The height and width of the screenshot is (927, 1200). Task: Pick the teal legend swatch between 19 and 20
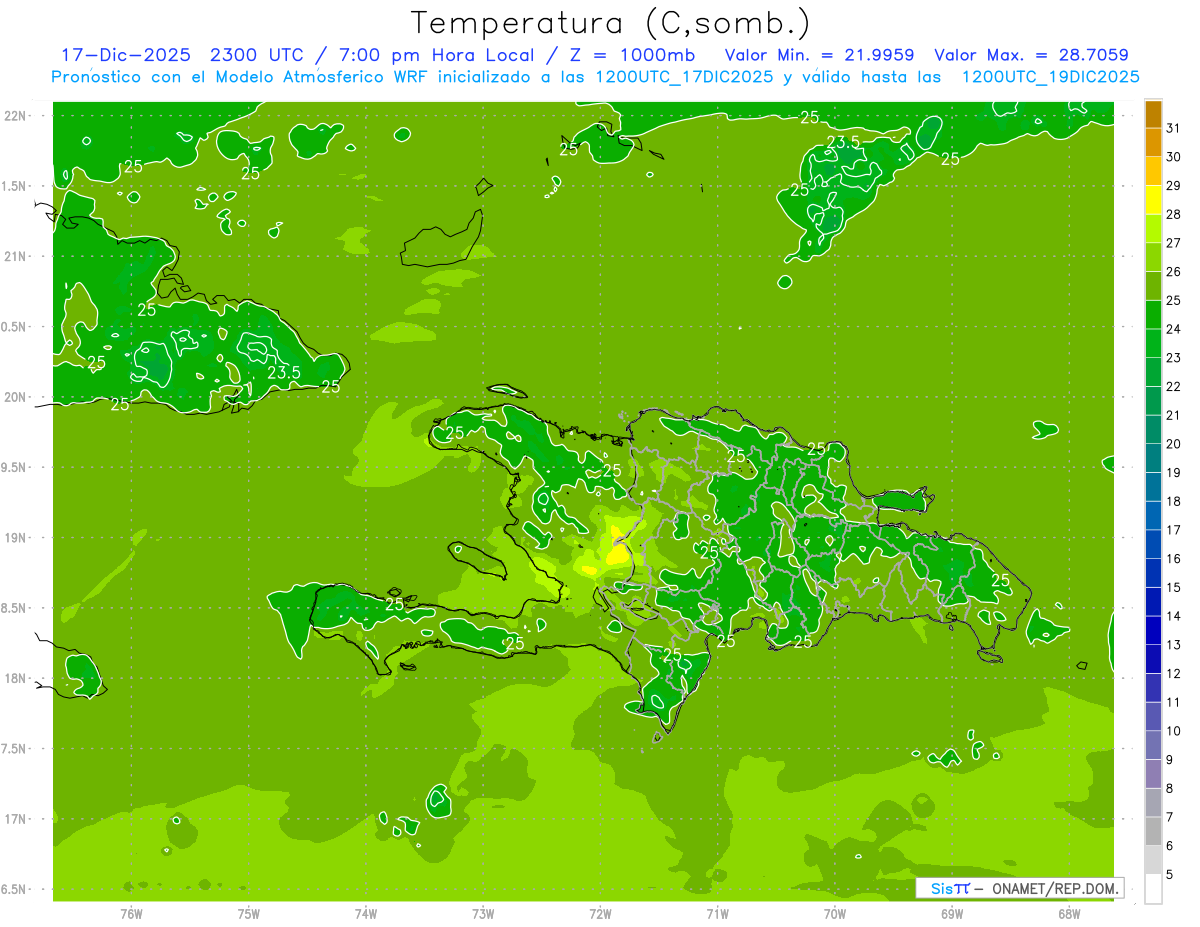(x=1153, y=458)
